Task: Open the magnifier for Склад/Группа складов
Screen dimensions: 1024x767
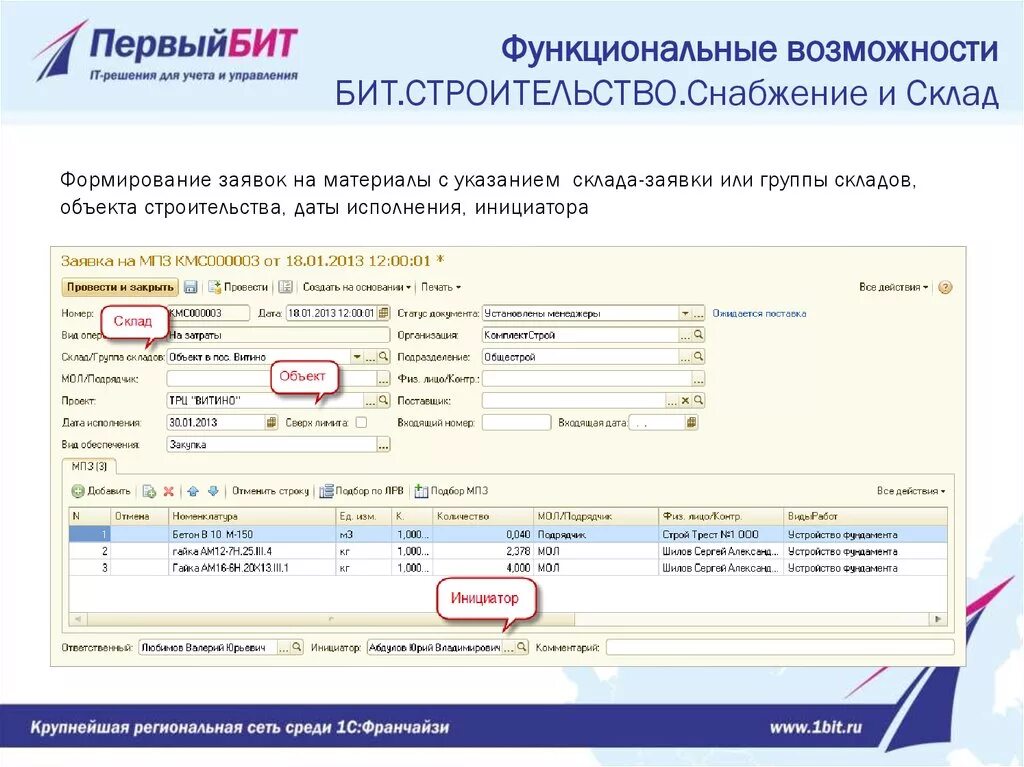Action: [383, 357]
